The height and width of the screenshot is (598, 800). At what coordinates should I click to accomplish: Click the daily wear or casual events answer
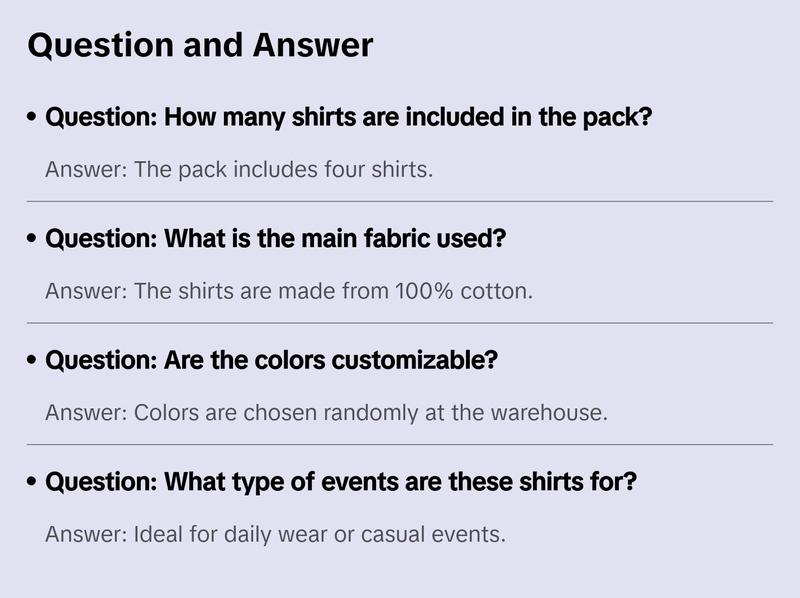tap(275, 535)
